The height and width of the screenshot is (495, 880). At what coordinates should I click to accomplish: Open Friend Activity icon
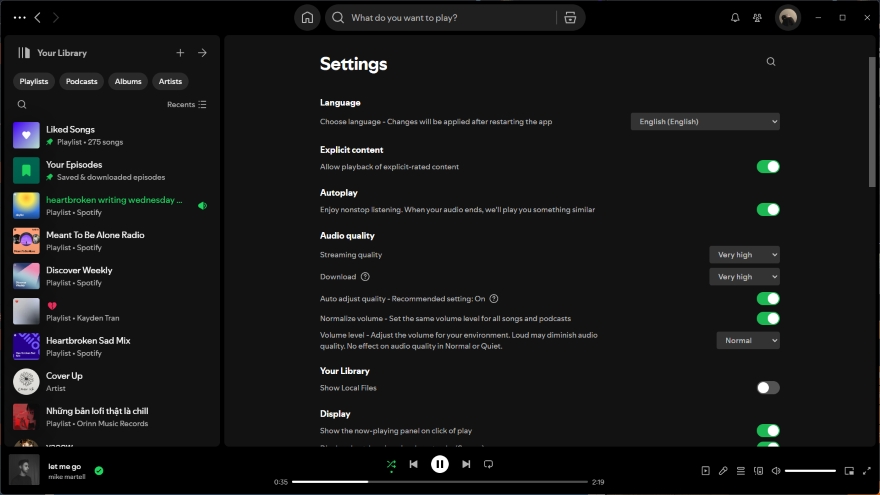pos(757,17)
